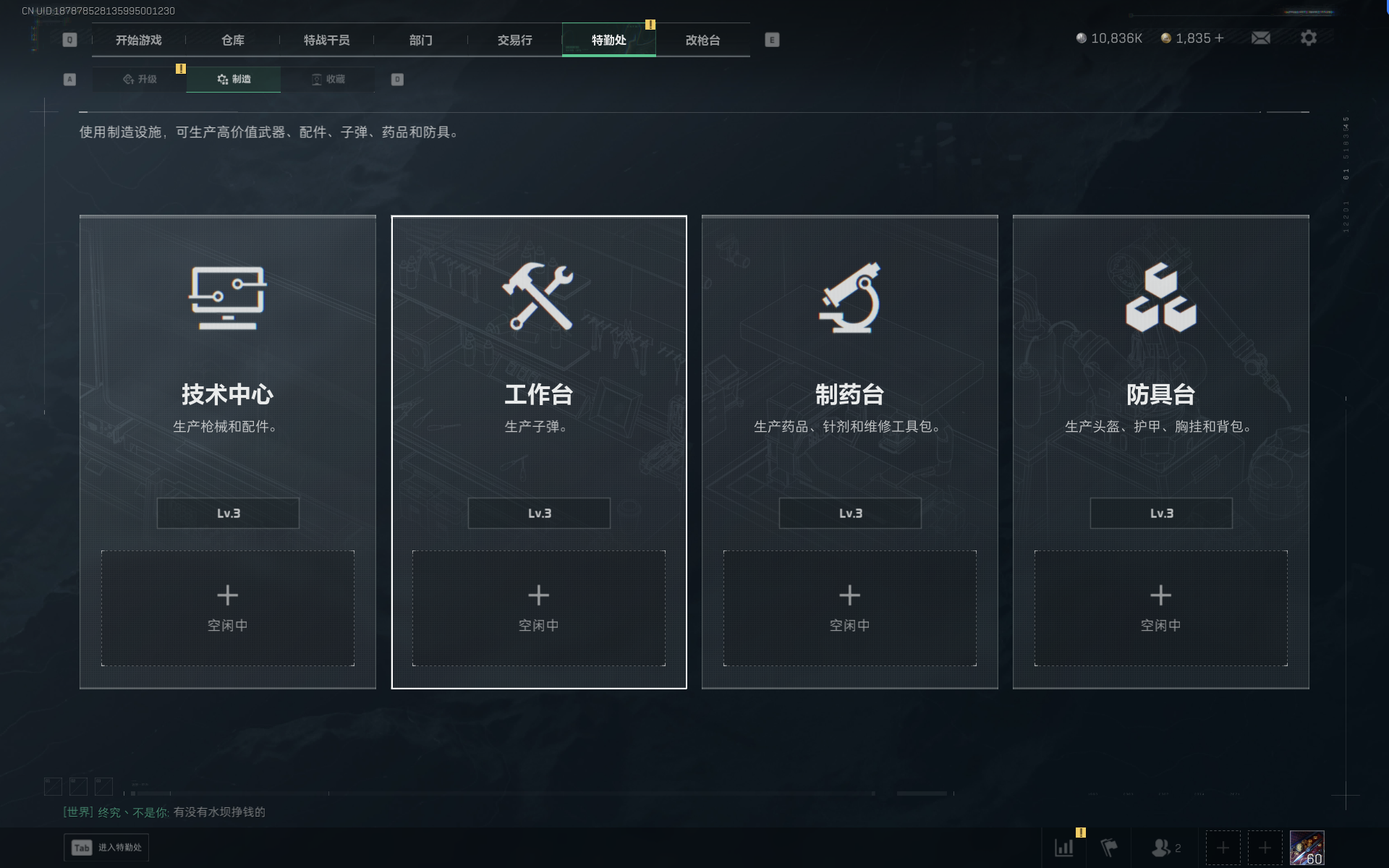Click 防具台 Lv.3 level button
The image size is (1389, 868).
tap(1161, 513)
